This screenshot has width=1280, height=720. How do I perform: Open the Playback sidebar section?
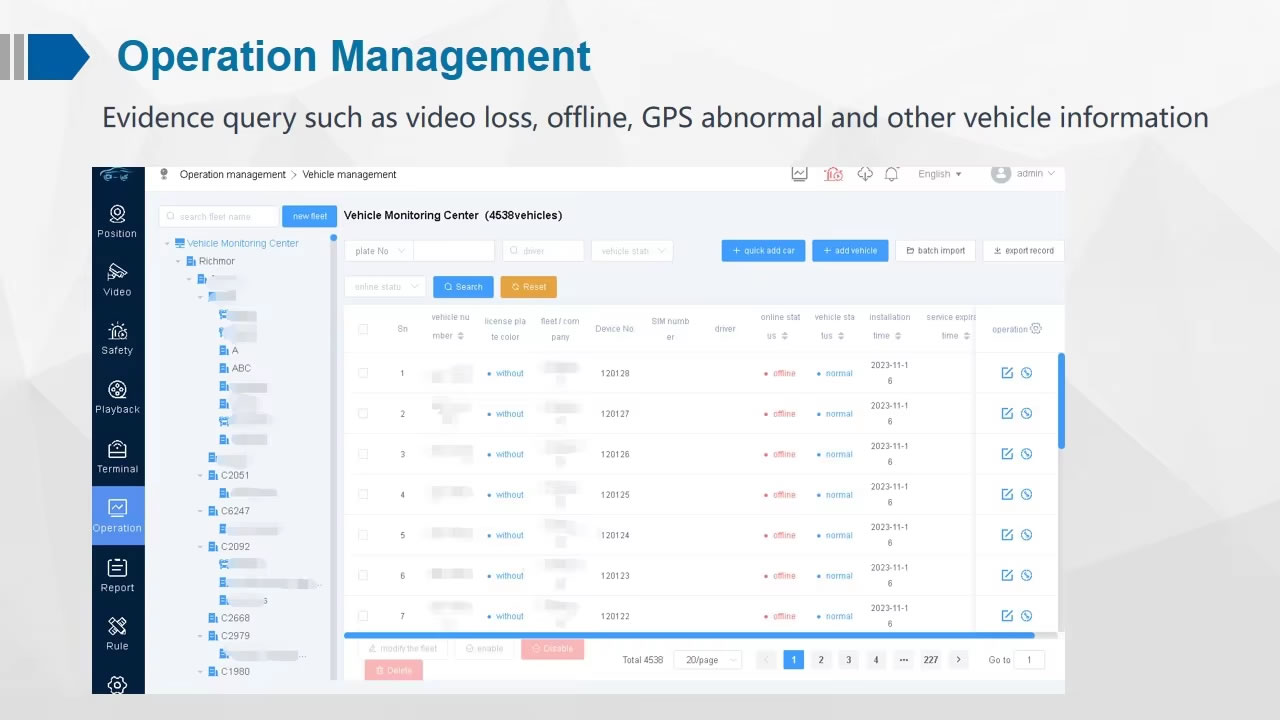click(117, 398)
